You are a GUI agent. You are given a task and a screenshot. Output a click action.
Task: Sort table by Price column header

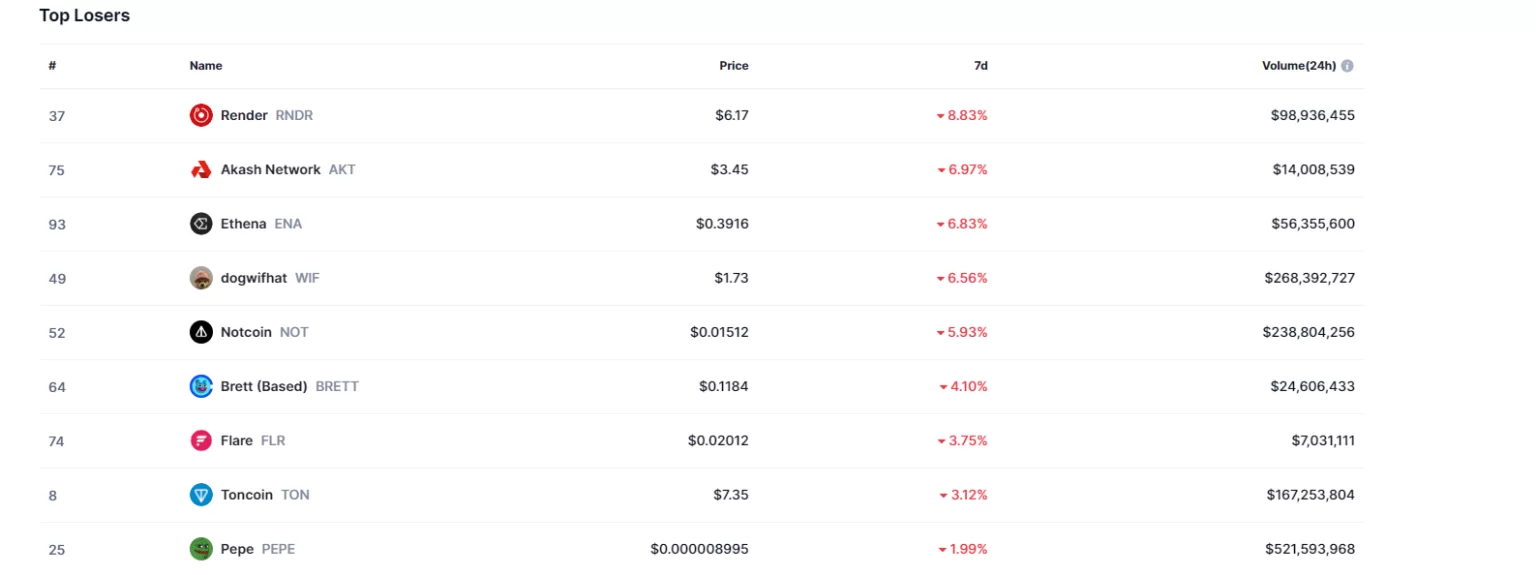[x=733, y=66]
